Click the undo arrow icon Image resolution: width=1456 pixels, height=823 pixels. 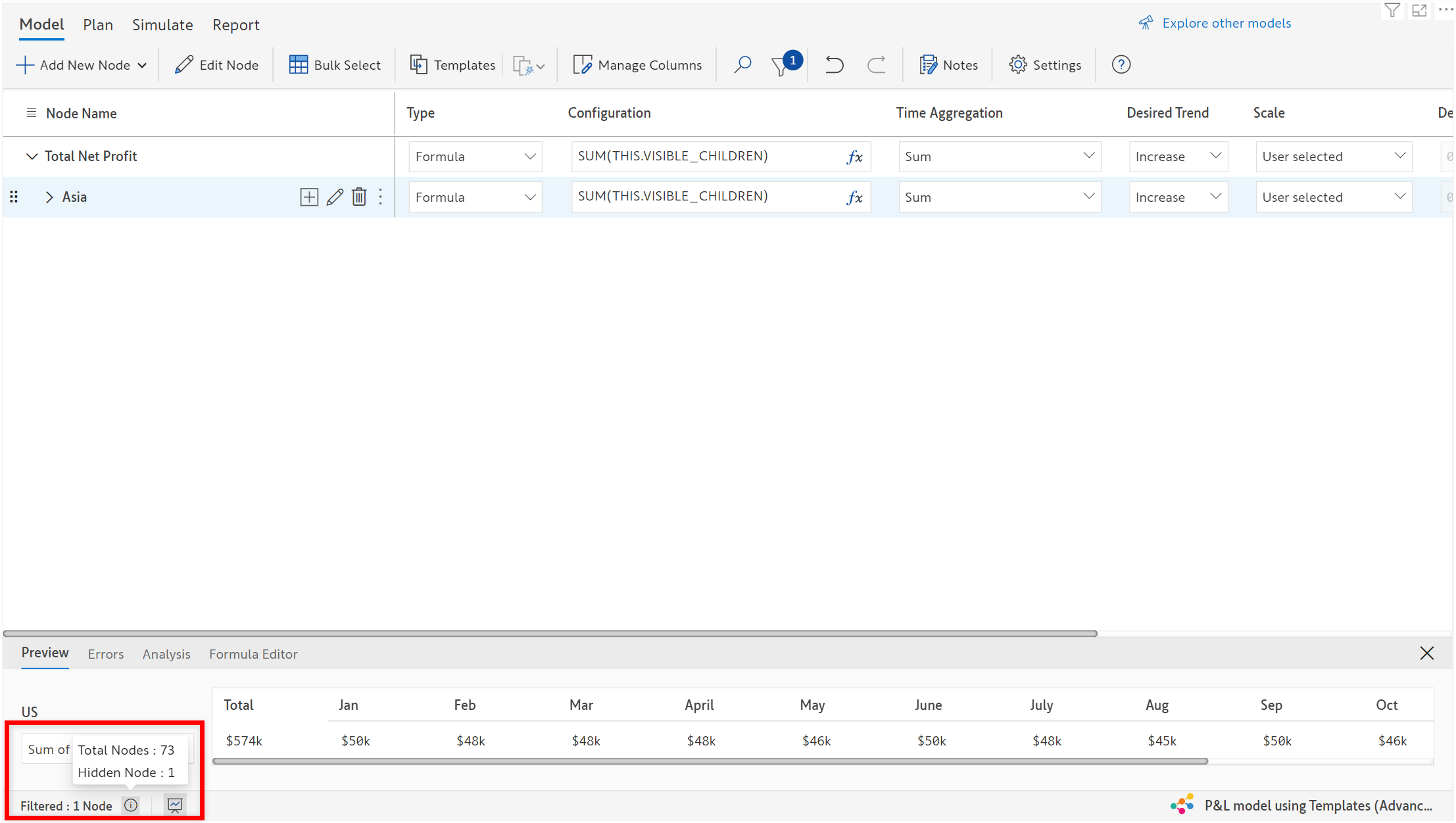coord(834,64)
